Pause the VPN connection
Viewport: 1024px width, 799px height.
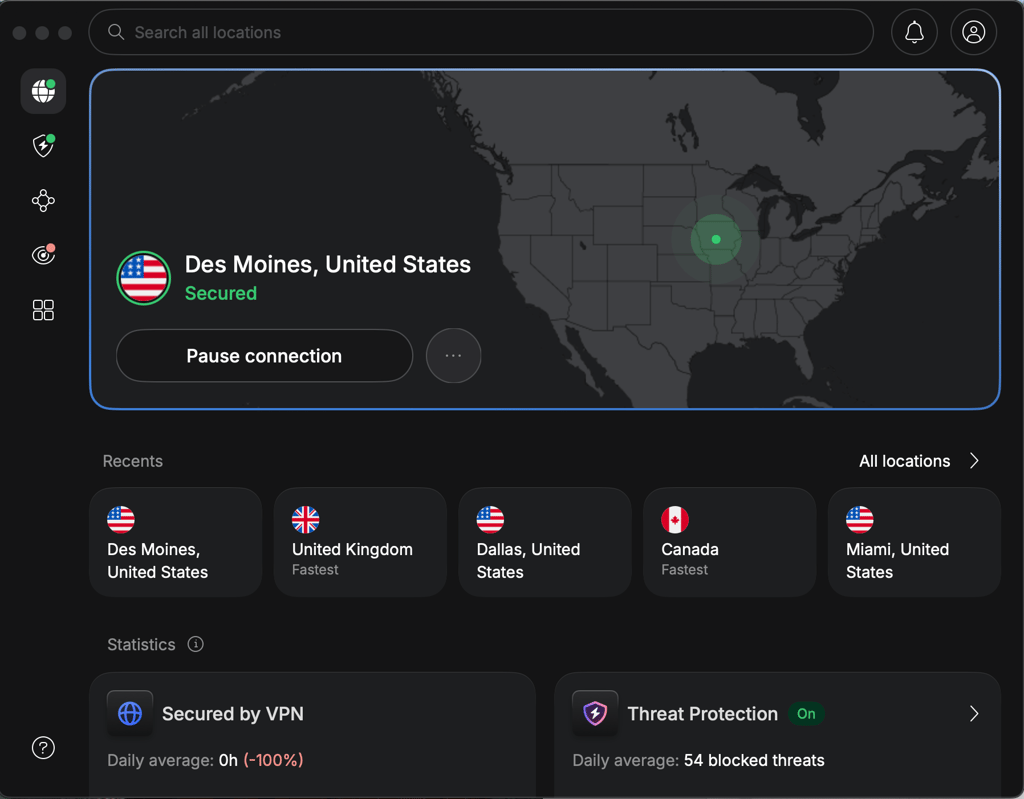point(264,355)
